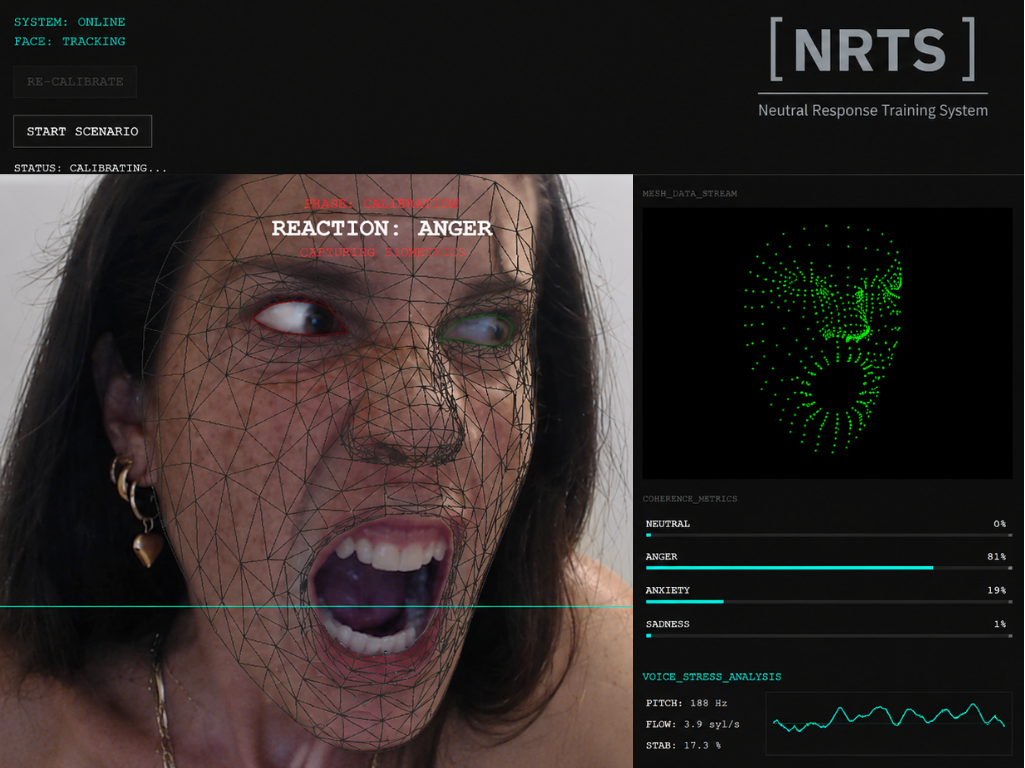Click the green-outlined eye tracking marker
The width and height of the screenshot is (1025, 768).
(x=478, y=330)
